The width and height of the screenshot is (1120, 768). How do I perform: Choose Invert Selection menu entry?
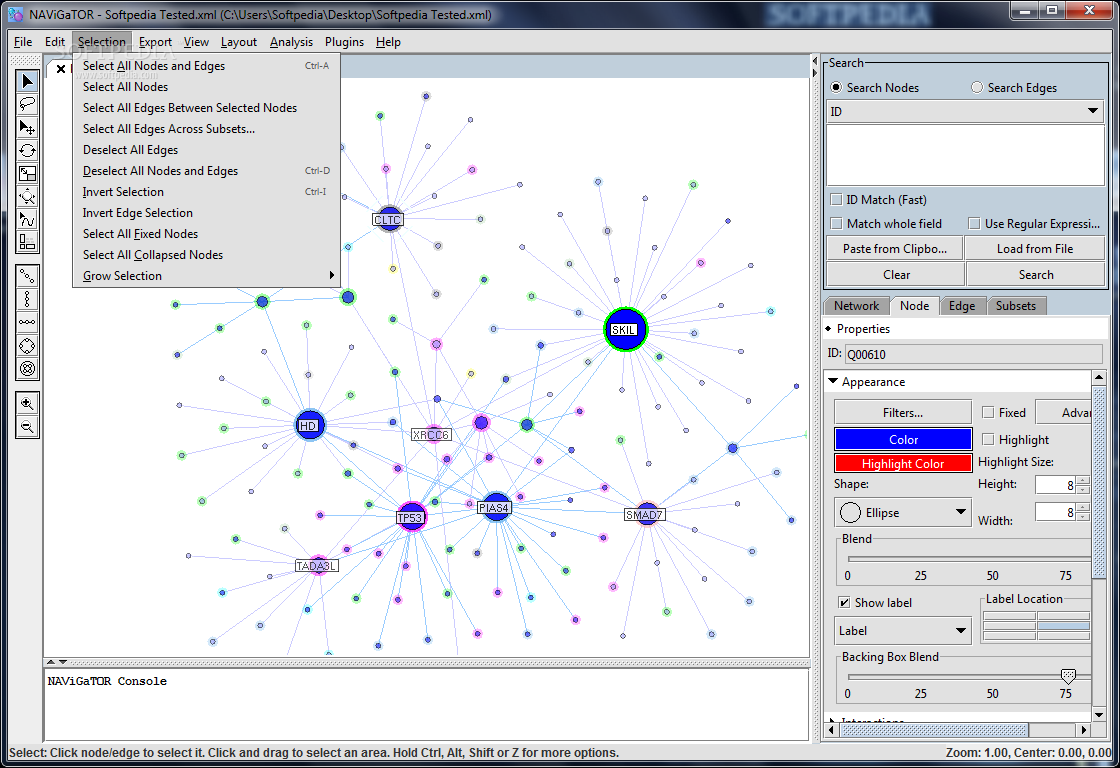tap(206, 191)
